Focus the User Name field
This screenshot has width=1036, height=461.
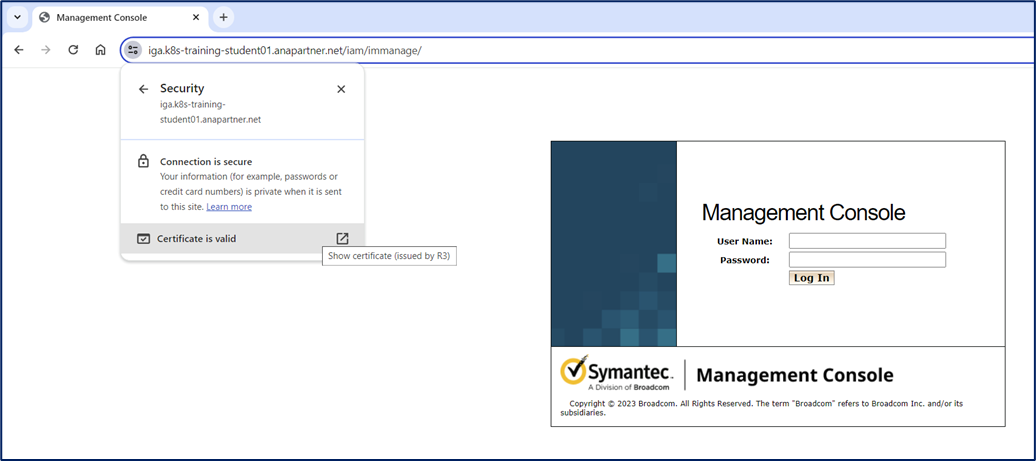(x=867, y=241)
